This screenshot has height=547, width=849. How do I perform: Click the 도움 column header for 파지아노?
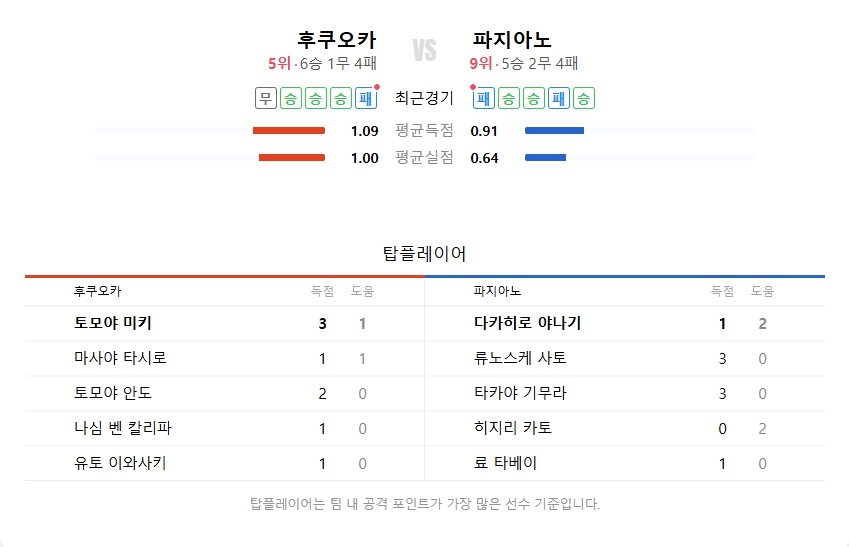coord(762,291)
